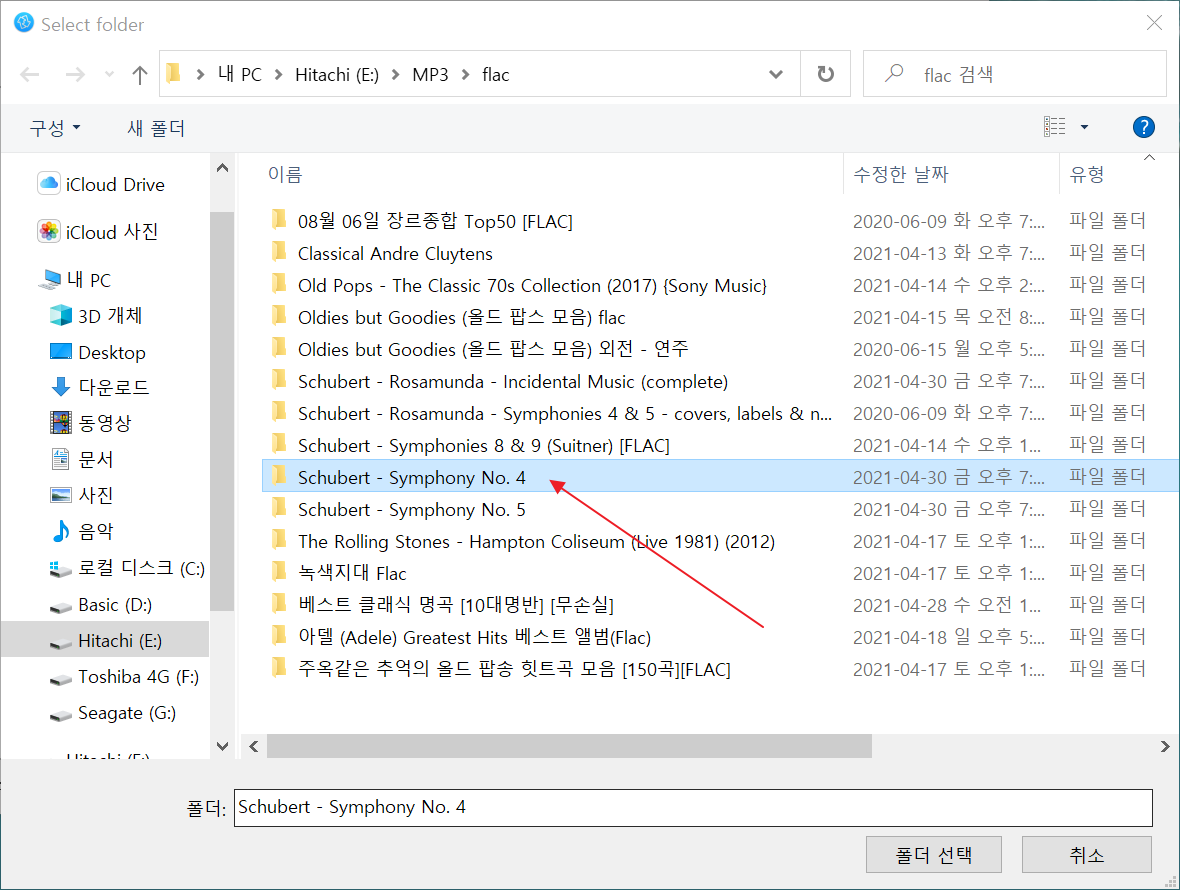The image size is (1180, 890).
Task: Select 주옥같은 추억의 올드 팝송 folder
Action: point(719,669)
